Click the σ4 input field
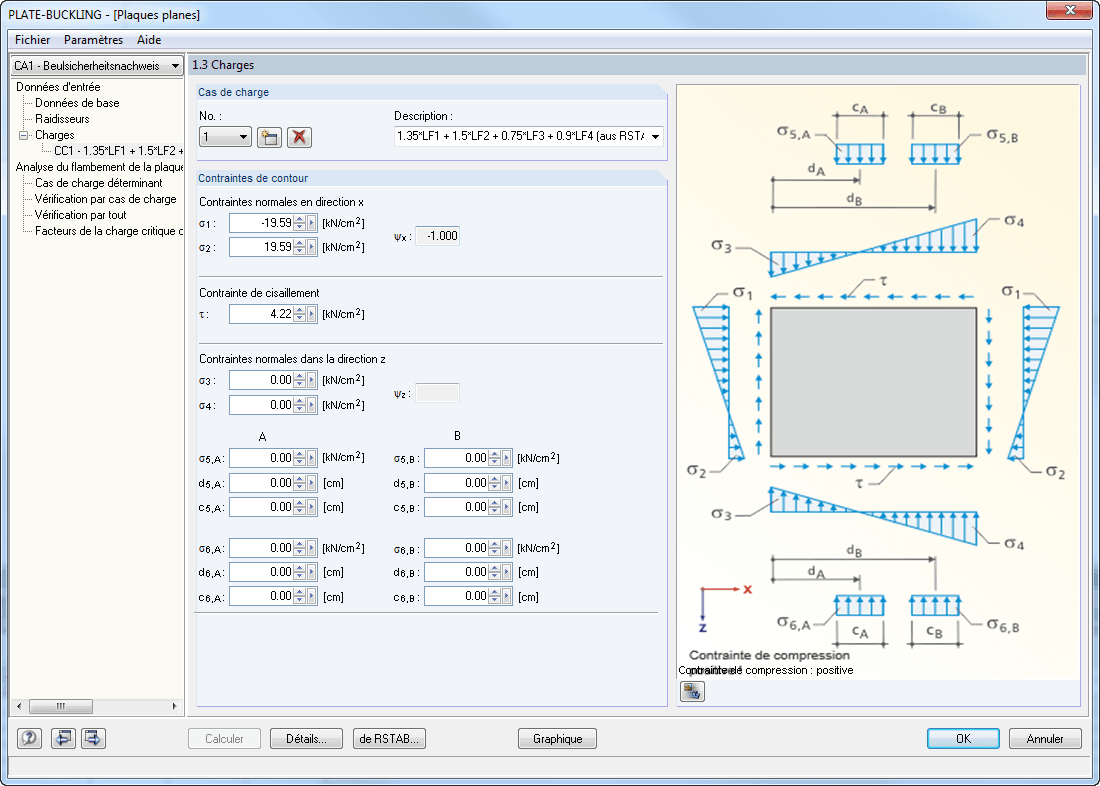This screenshot has height=786, width=1100. click(262, 405)
